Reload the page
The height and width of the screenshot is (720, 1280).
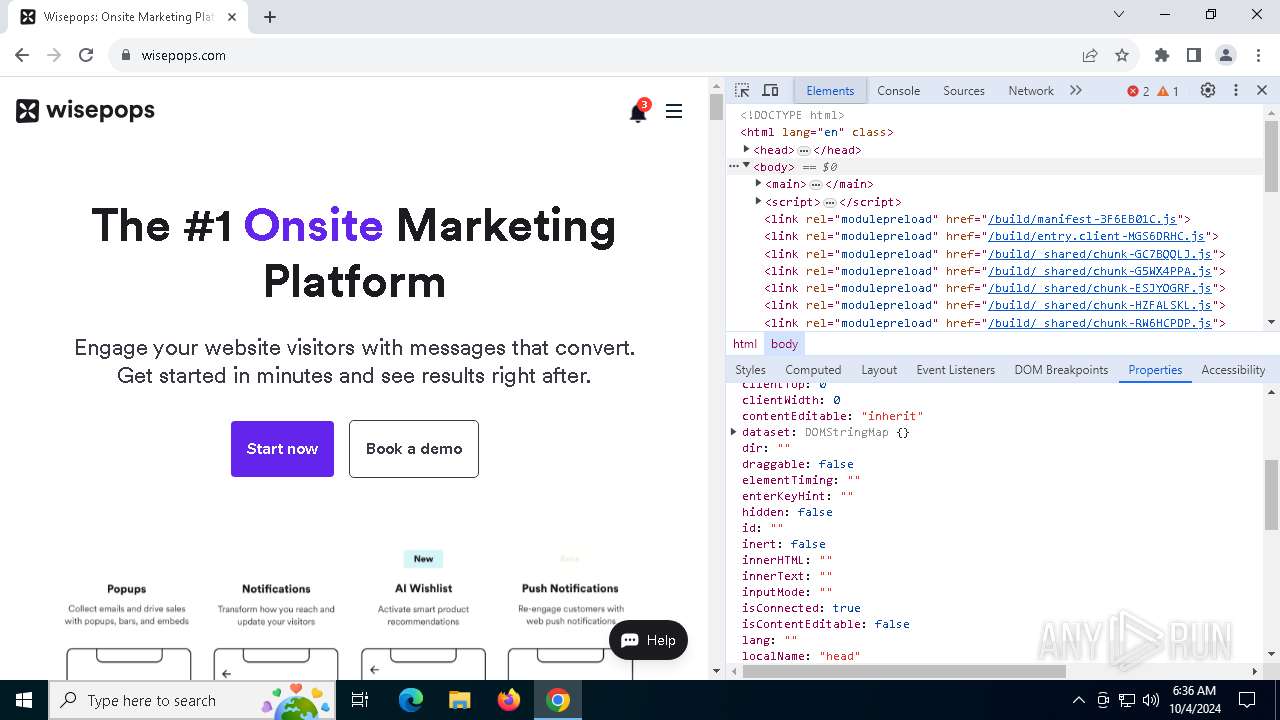[86, 55]
